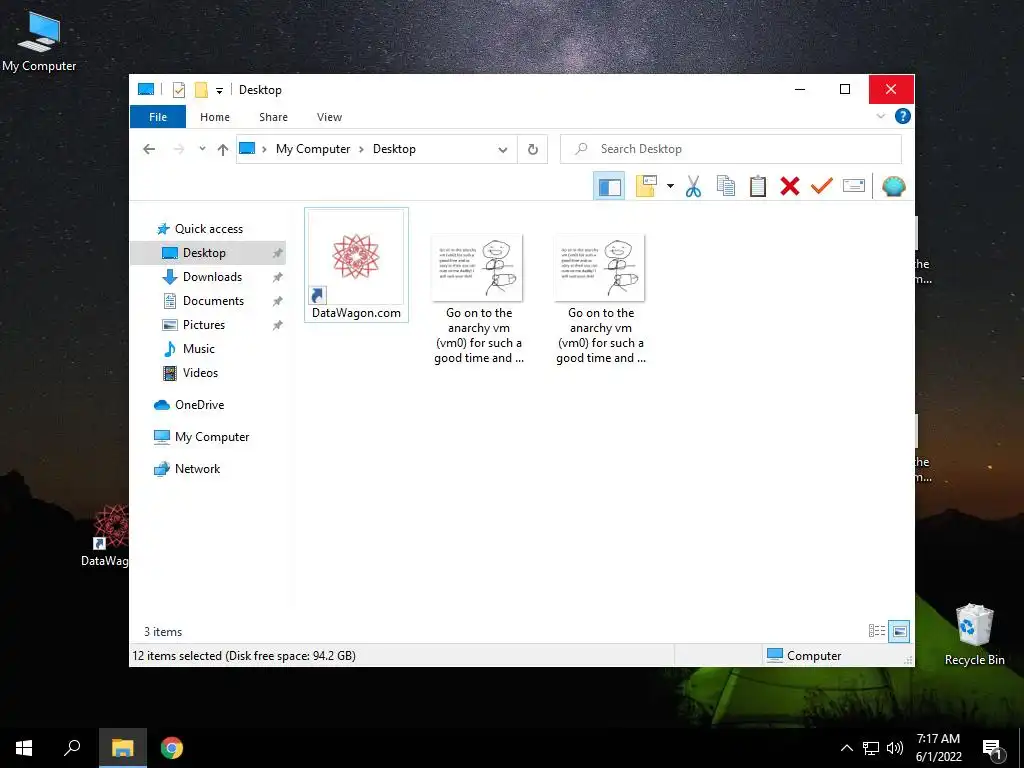The image size is (1024, 768).
Task: Click the Search Desktop input field
Action: point(731,149)
